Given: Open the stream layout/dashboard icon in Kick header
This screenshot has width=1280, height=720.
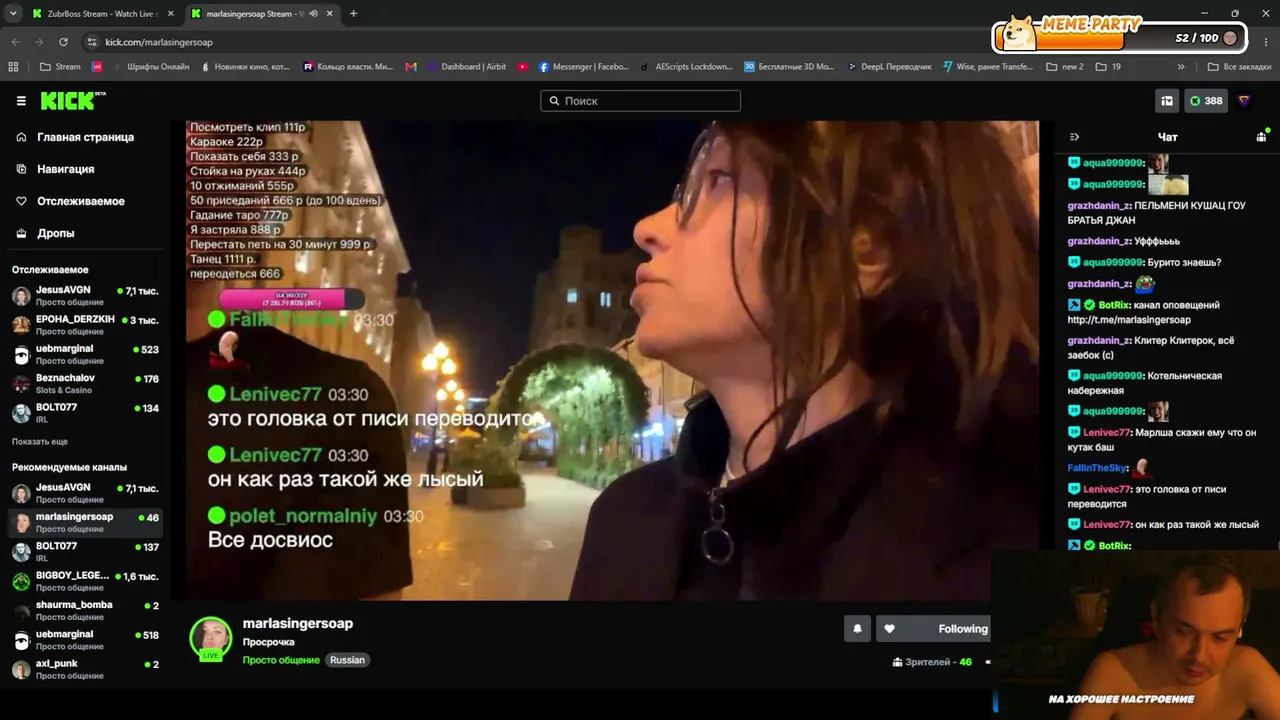Looking at the screenshot, I should [1167, 101].
